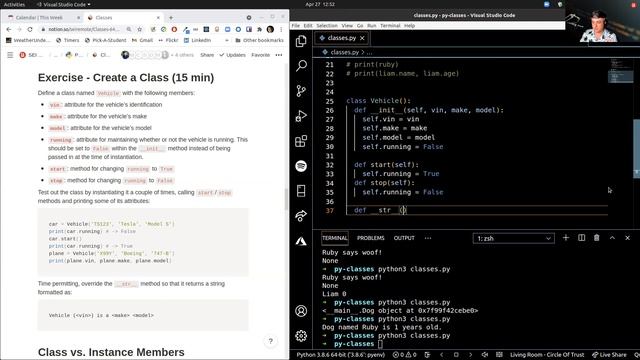Click the Living Room - Circle Of Trust status
Screen dimensions: 640x360
pyautogui.click(x=547, y=355)
